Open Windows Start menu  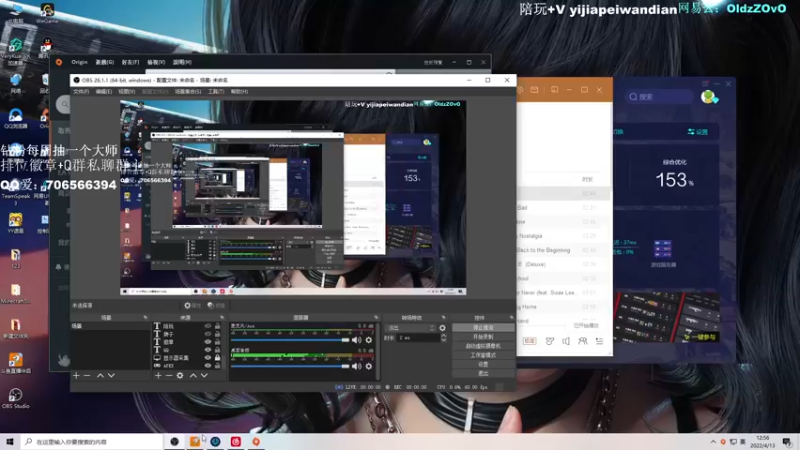[x=10, y=441]
